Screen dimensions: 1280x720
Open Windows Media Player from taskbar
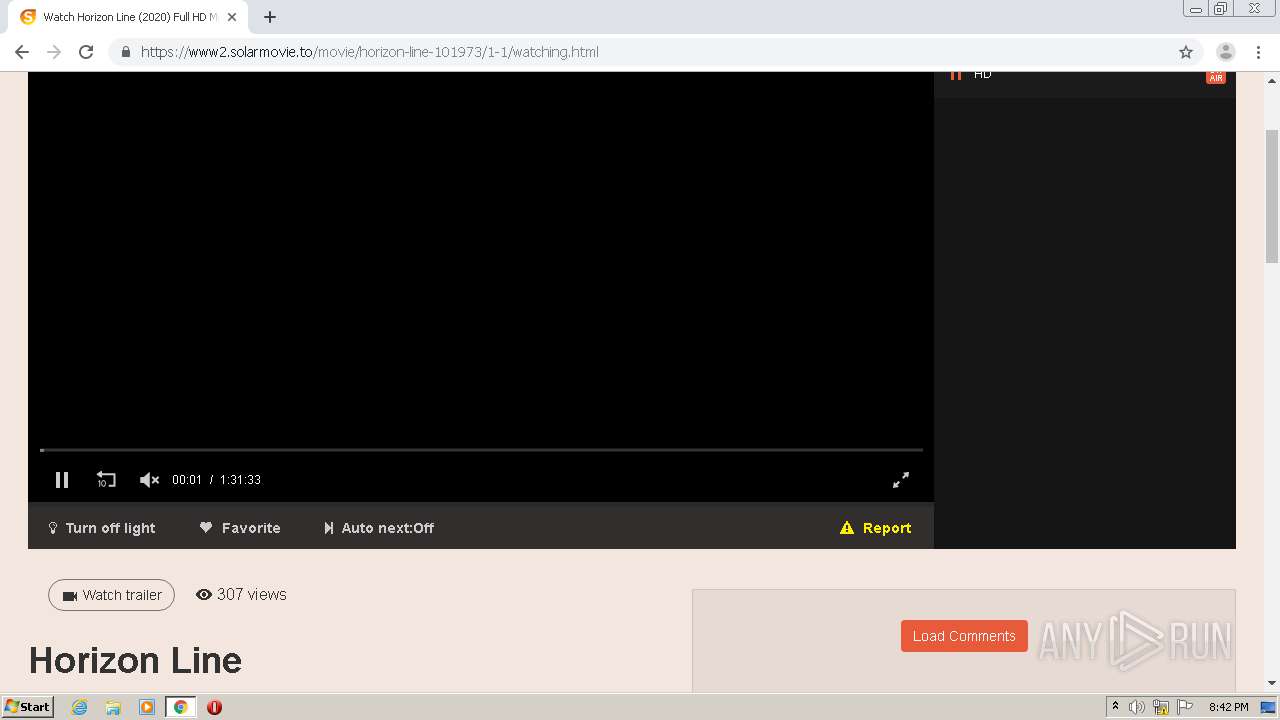[x=147, y=707]
